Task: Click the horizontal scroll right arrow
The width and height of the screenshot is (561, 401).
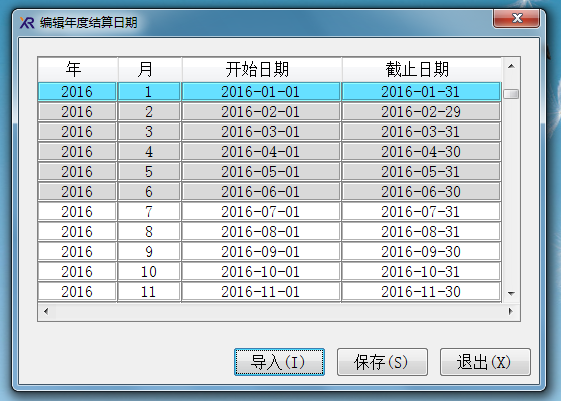Action: pos(511,311)
